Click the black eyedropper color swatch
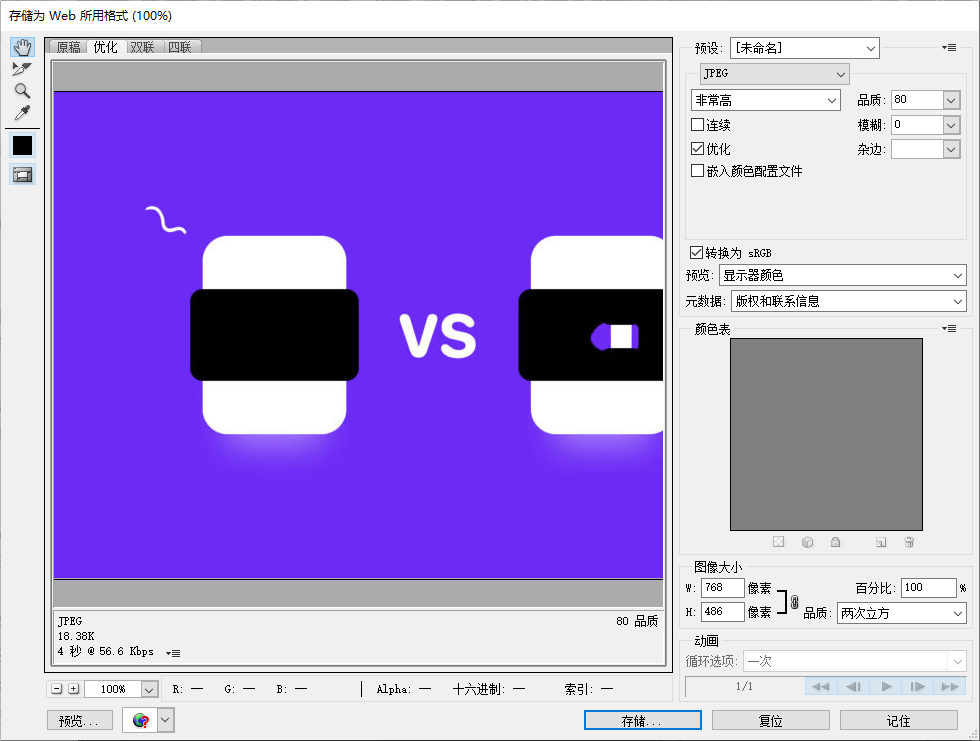Screen dimensions: 980x741 point(22,146)
